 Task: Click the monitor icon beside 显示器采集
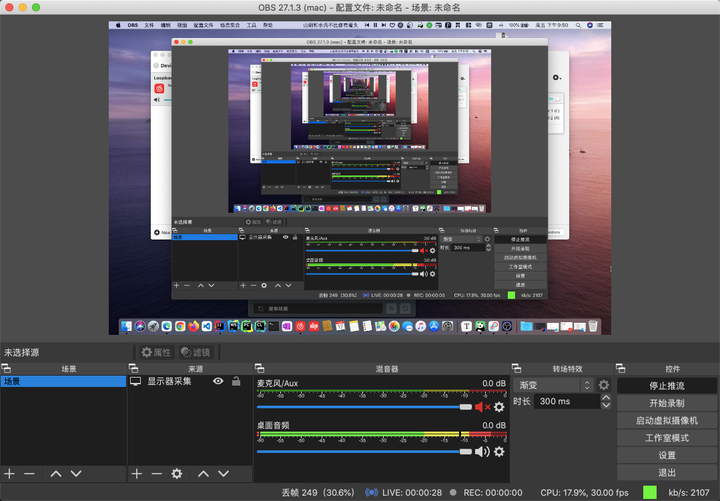135,381
